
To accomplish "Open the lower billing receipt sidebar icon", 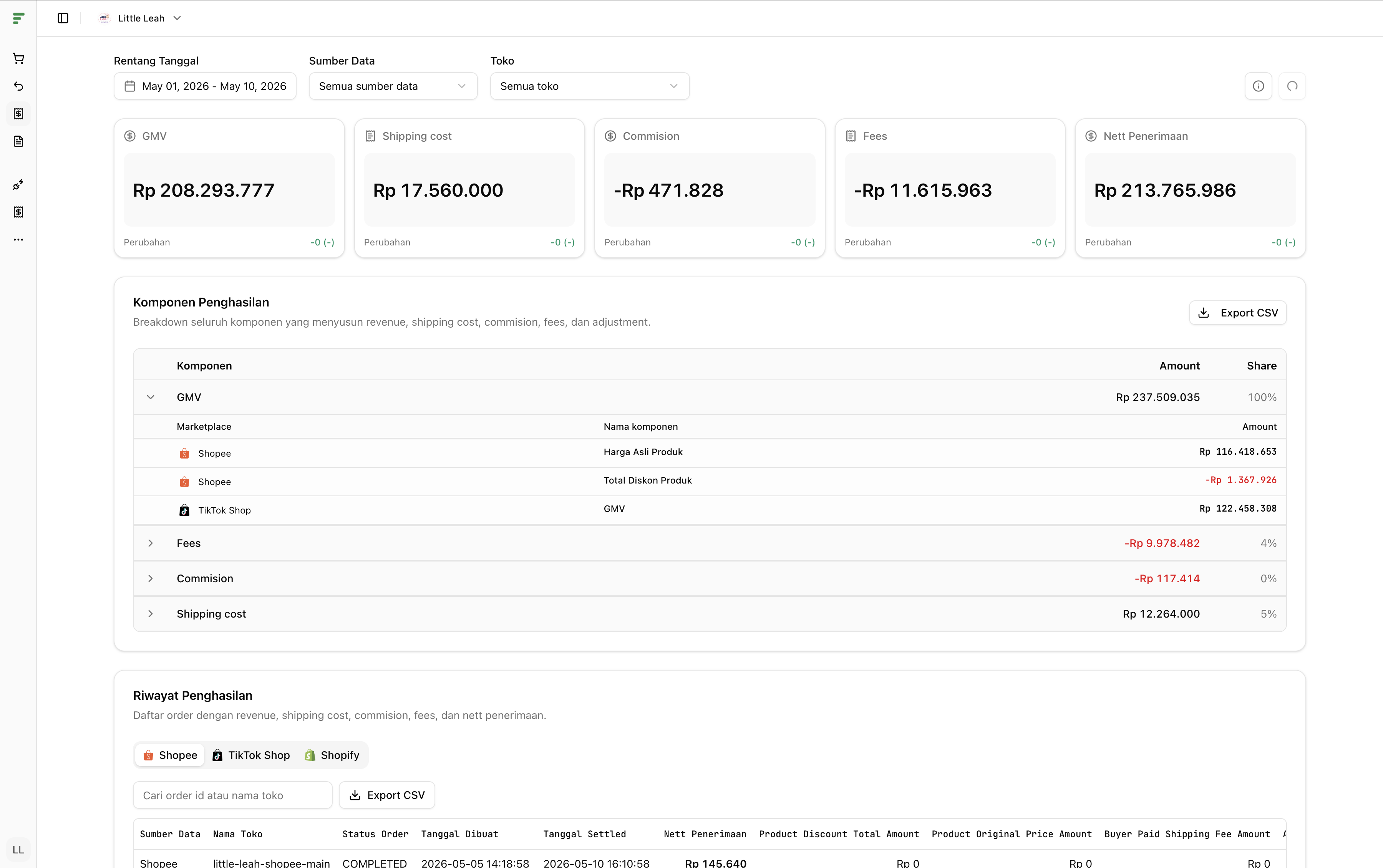I will point(18,212).
